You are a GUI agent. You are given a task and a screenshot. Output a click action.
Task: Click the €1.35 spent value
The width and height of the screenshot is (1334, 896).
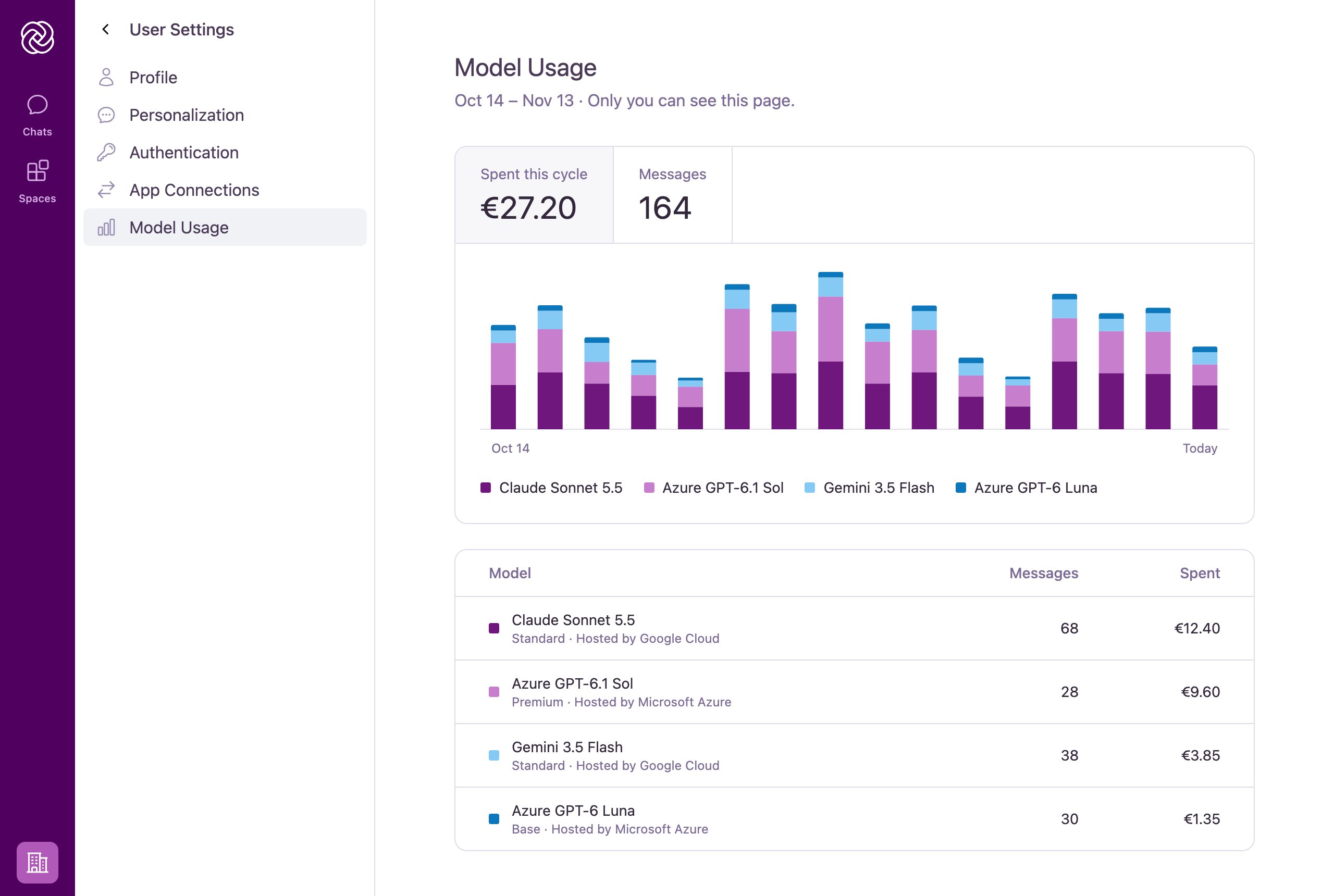pos(1202,818)
